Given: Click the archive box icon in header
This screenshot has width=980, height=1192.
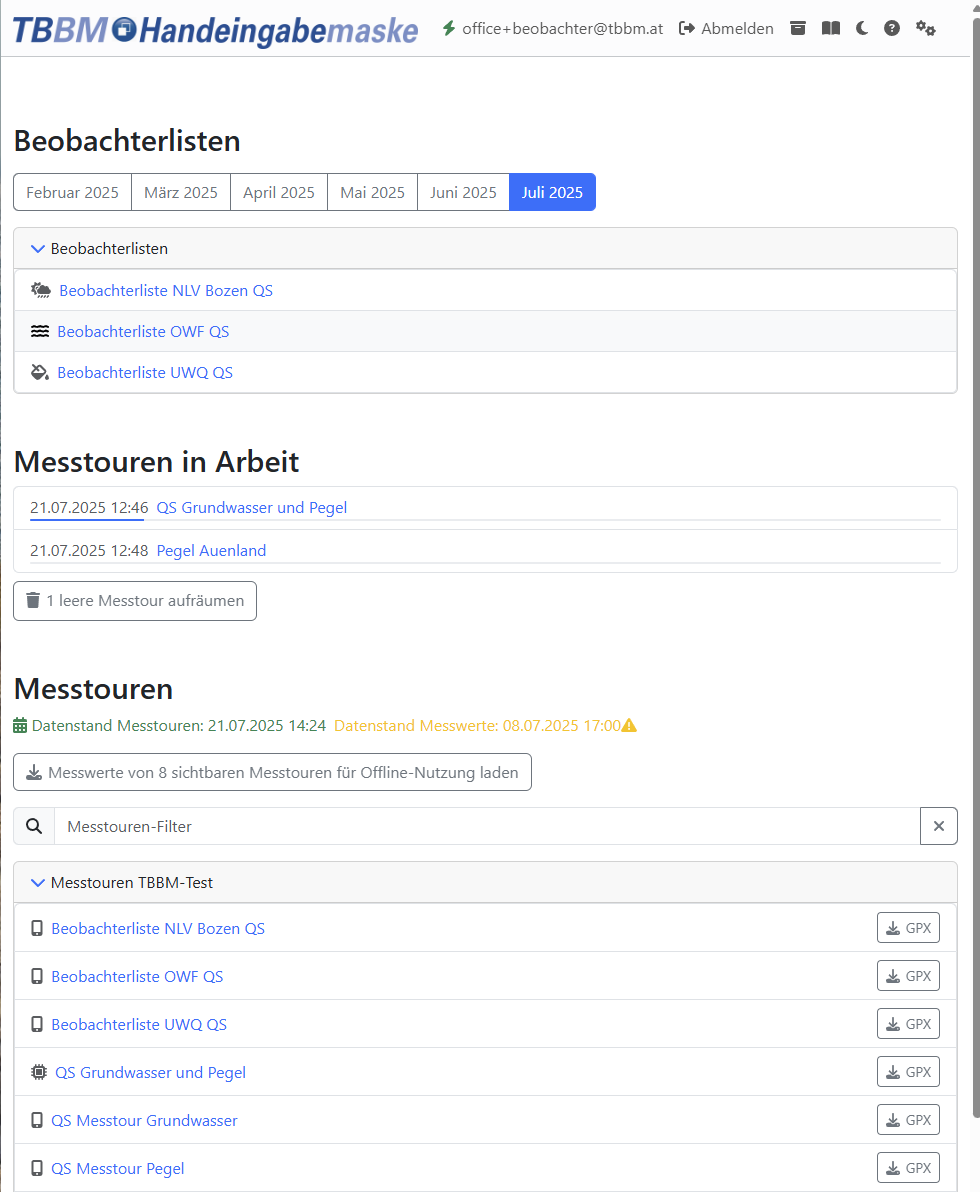Looking at the screenshot, I should click(x=798, y=28).
